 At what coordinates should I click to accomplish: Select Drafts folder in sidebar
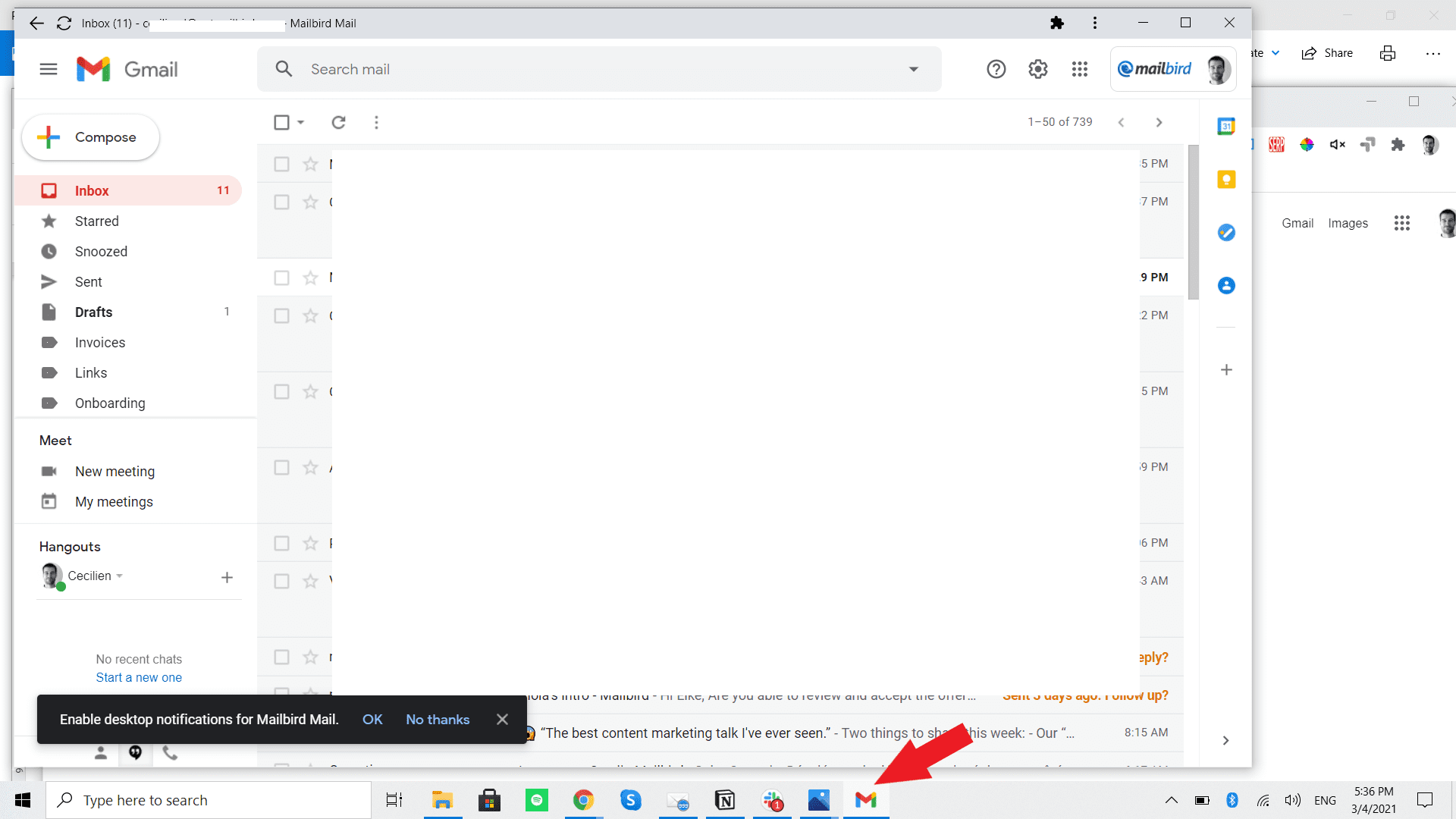point(94,311)
